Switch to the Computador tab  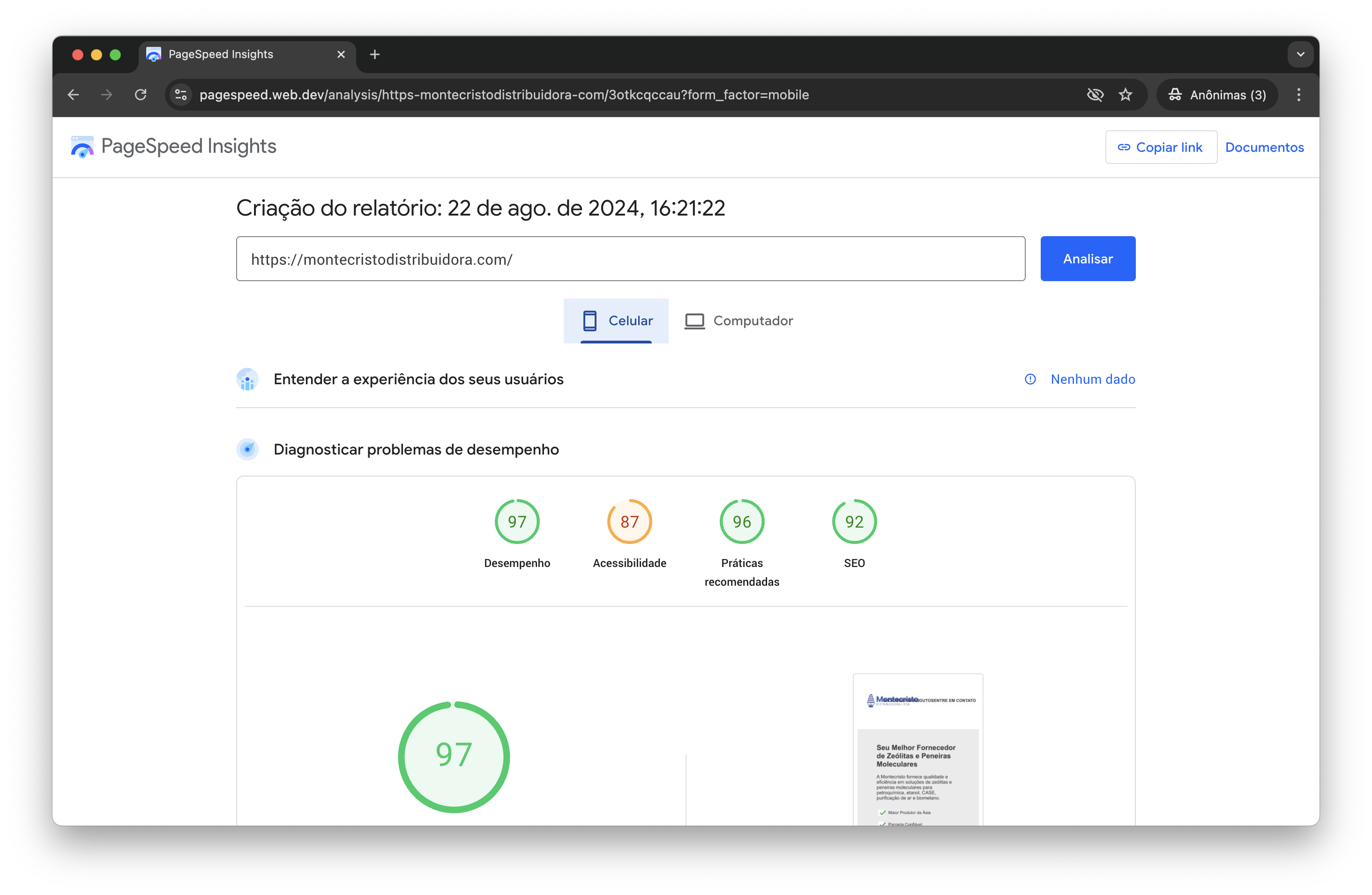pos(738,321)
